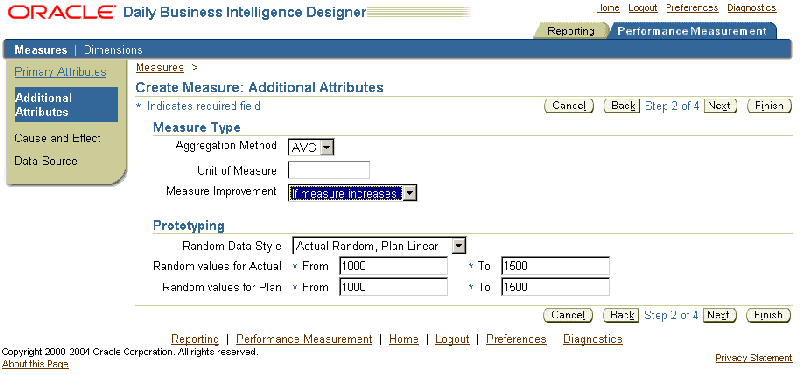Click the Measures breadcrumb link

coord(160,67)
